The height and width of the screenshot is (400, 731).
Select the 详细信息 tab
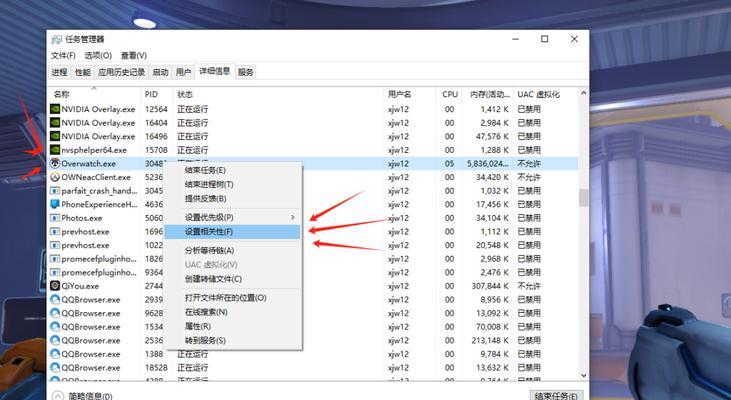tap(214, 71)
